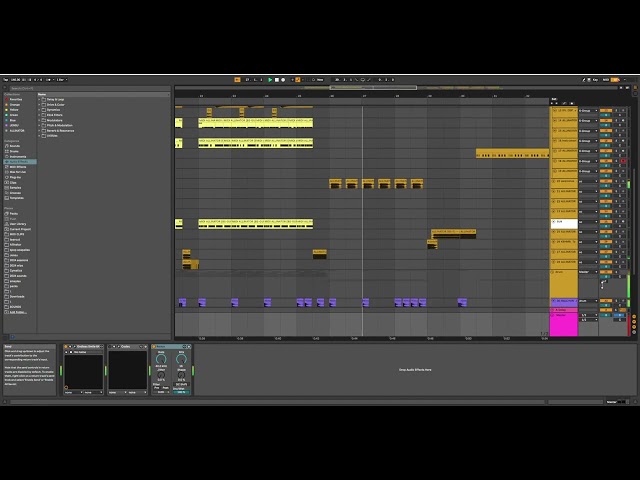Click the browser search field
640x480 pixels.
click(x=90, y=88)
